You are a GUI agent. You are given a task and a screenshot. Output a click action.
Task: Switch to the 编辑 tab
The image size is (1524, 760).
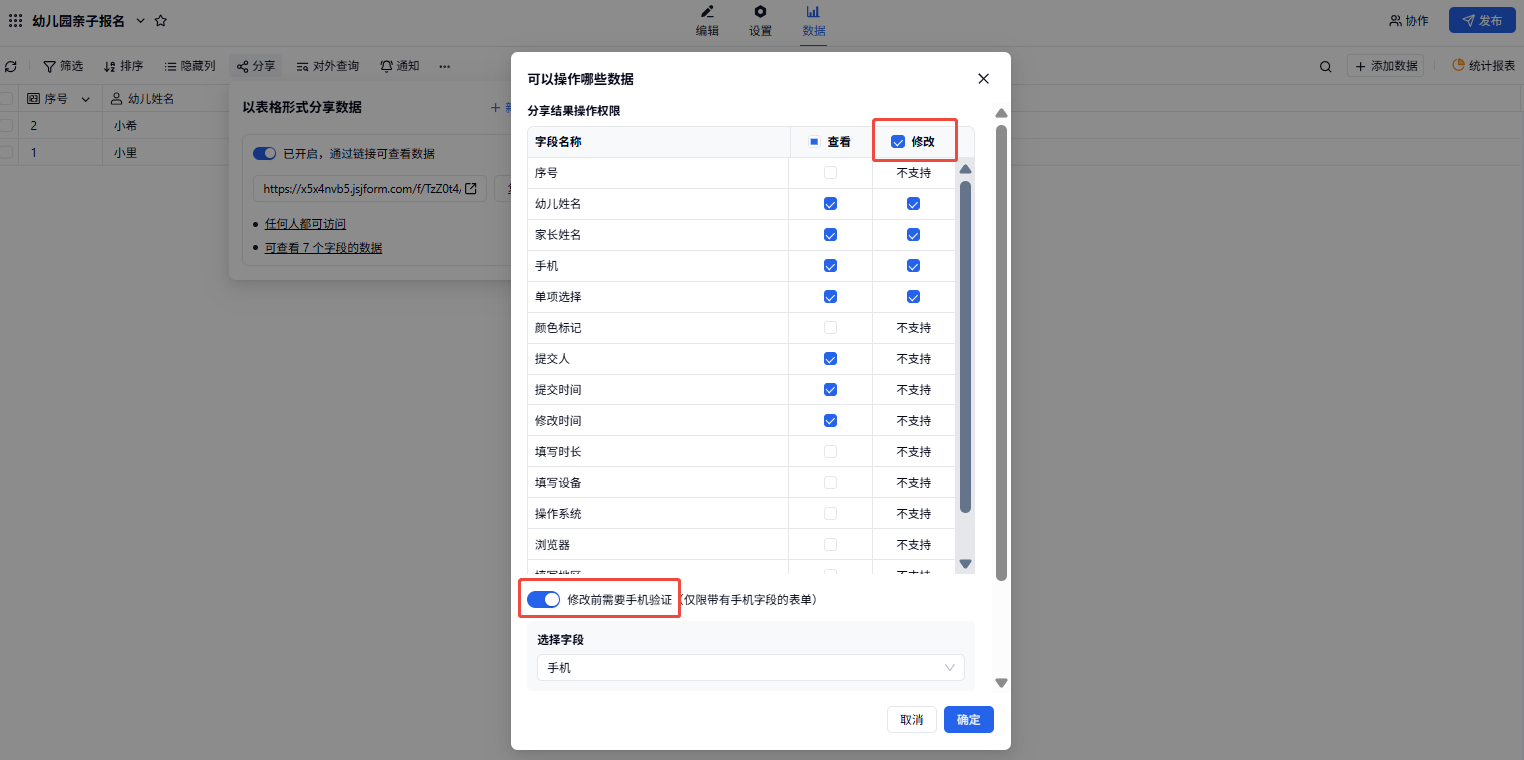pyautogui.click(x=707, y=20)
